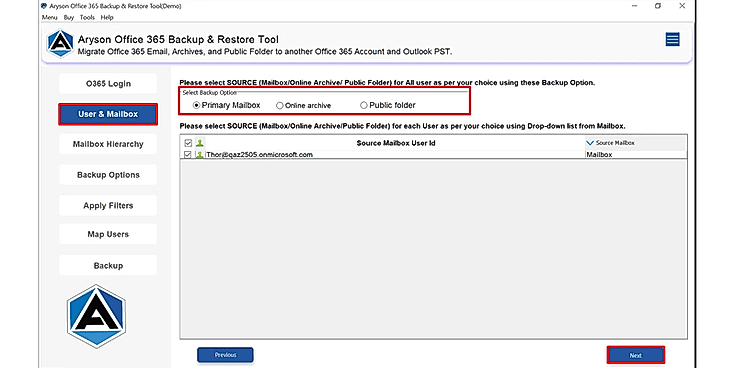Screen dimensions: 736x368
Task: Click the title bar Aryson app icon
Action: (44, 6)
